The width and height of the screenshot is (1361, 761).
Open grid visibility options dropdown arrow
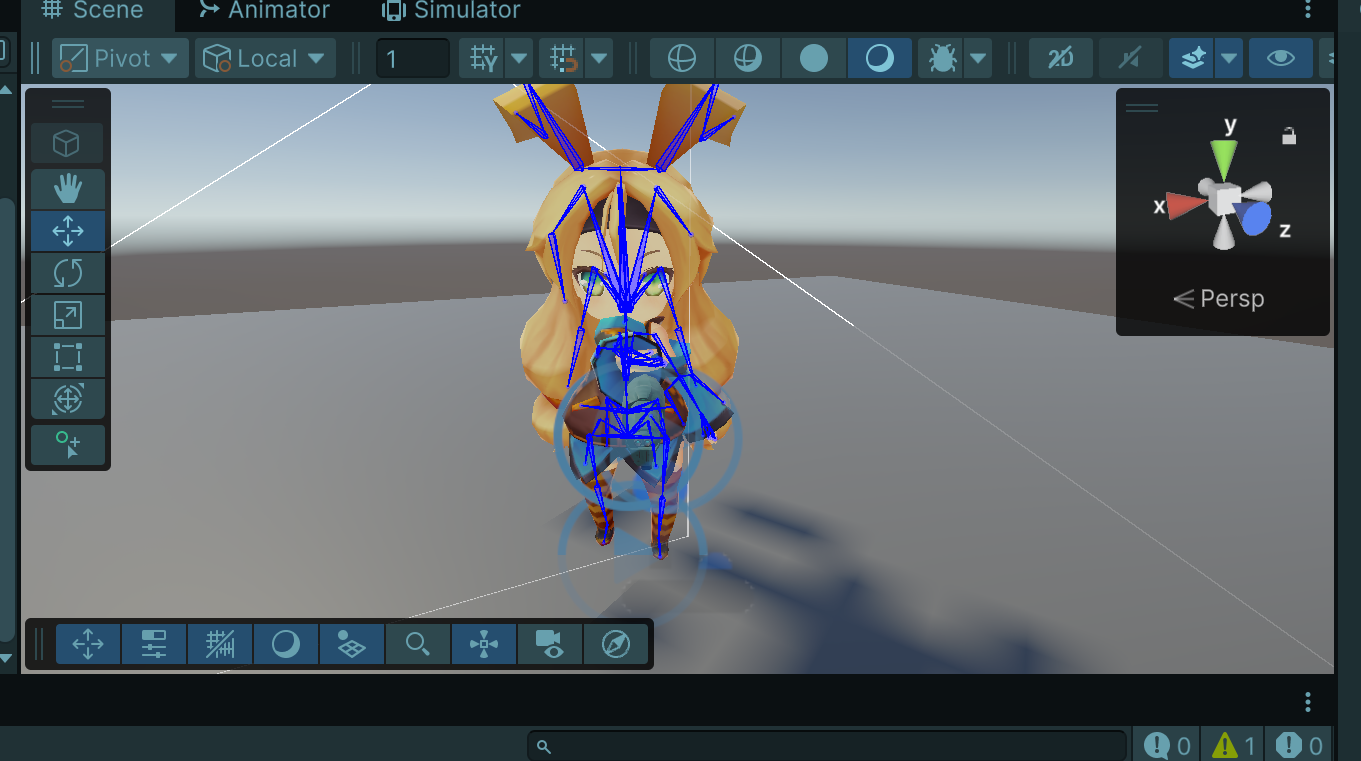[x=519, y=59]
